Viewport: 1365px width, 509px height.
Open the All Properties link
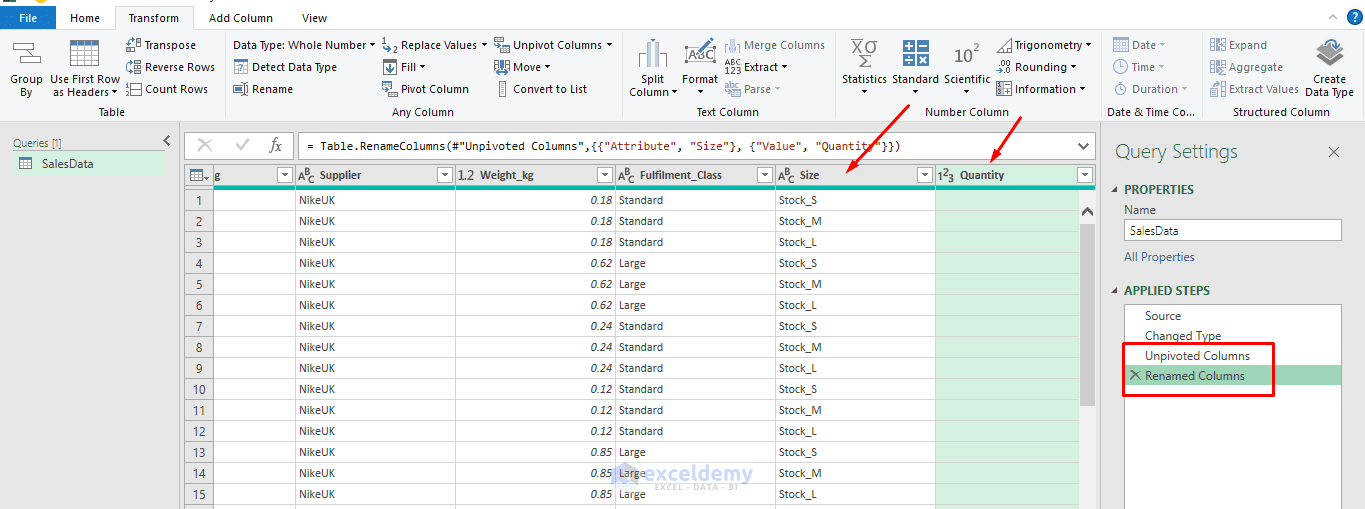tap(1159, 257)
